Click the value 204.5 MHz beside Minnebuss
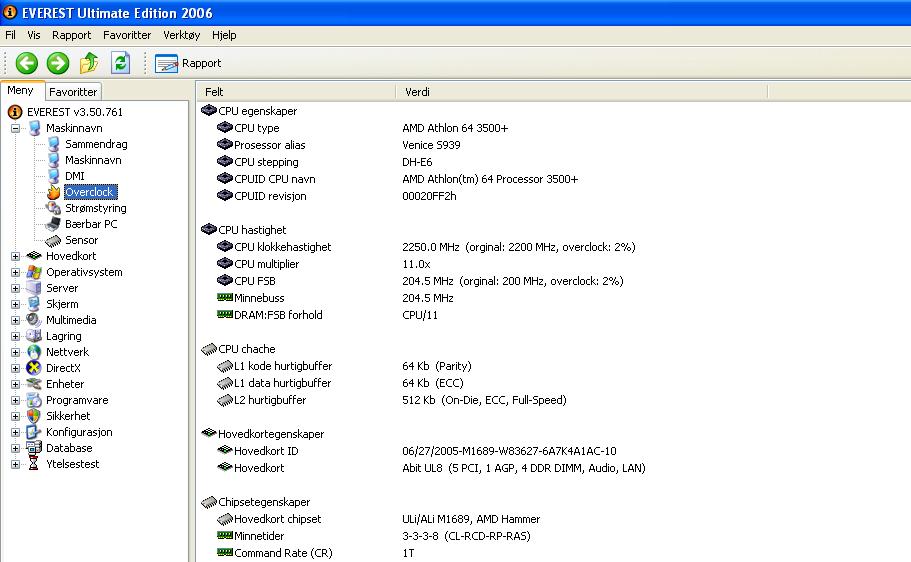The height and width of the screenshot is (562, 911). (x=428, y=298)
